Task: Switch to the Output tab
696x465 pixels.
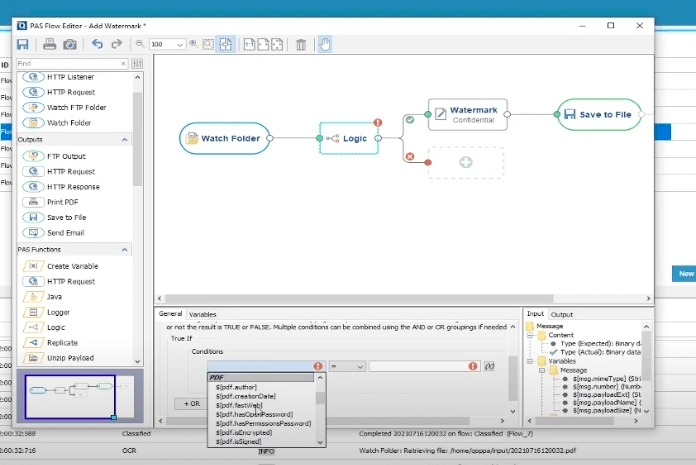Action: (x=562, y=314)
